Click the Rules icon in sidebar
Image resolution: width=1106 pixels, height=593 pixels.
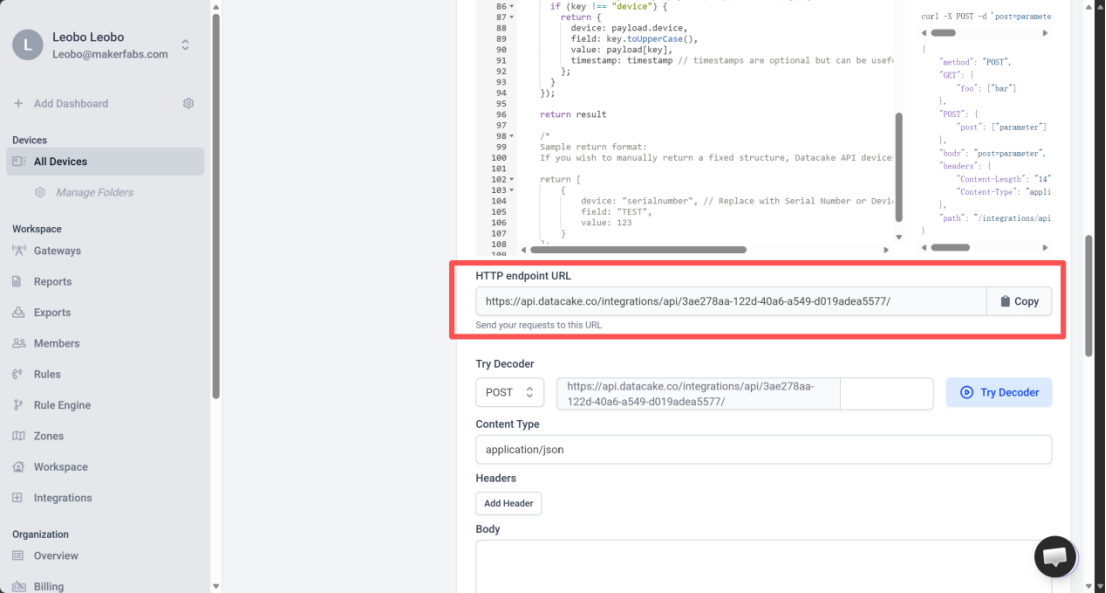click(x=18, y=374)
